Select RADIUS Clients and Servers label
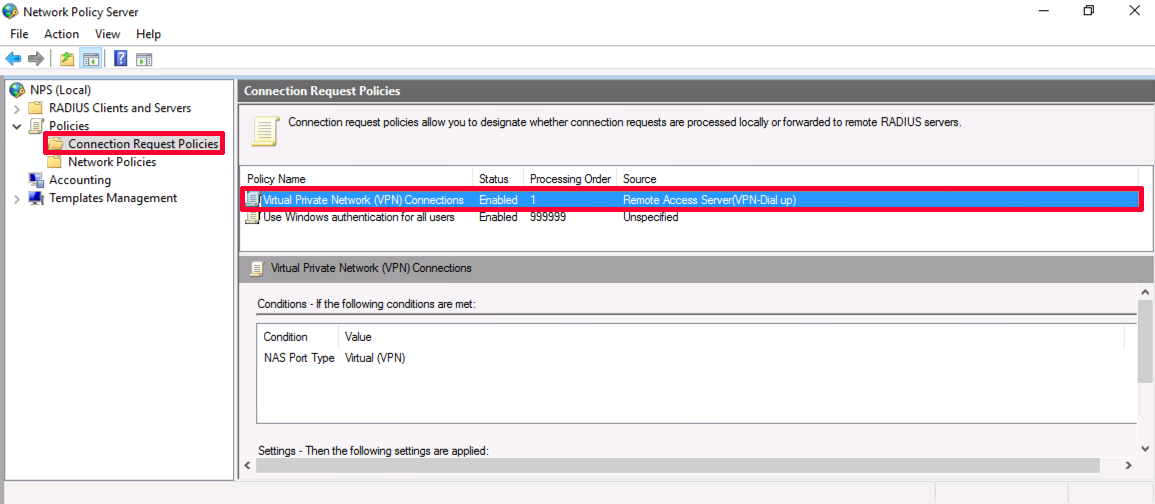 120,108
